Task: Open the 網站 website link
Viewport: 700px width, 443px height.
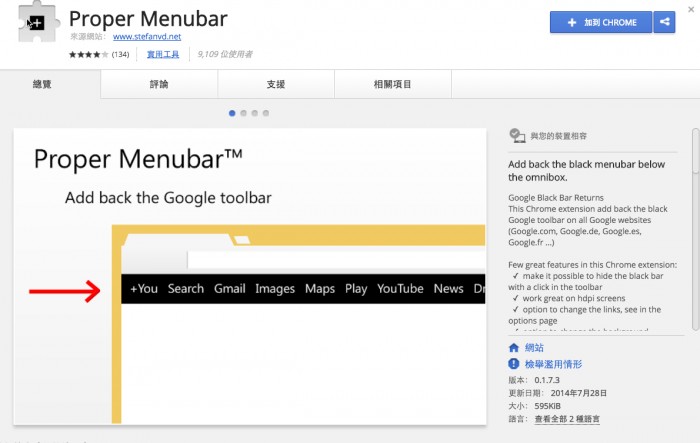Action: click(x=534, y=348)
